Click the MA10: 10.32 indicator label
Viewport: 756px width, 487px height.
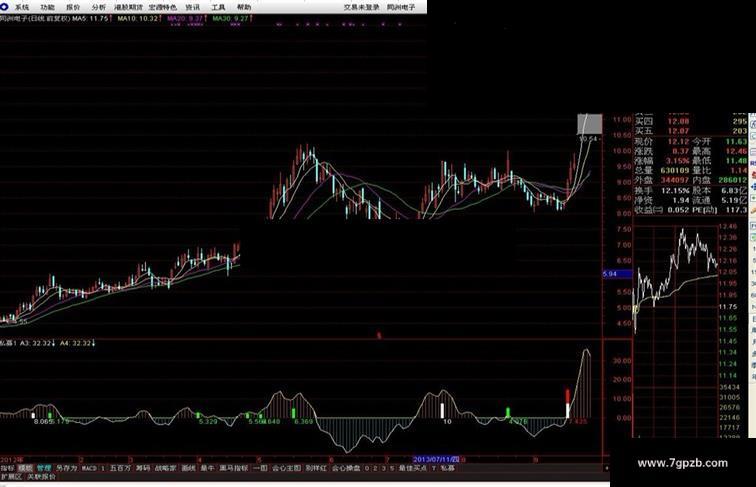pyautogui.click(x=139, y=18)
